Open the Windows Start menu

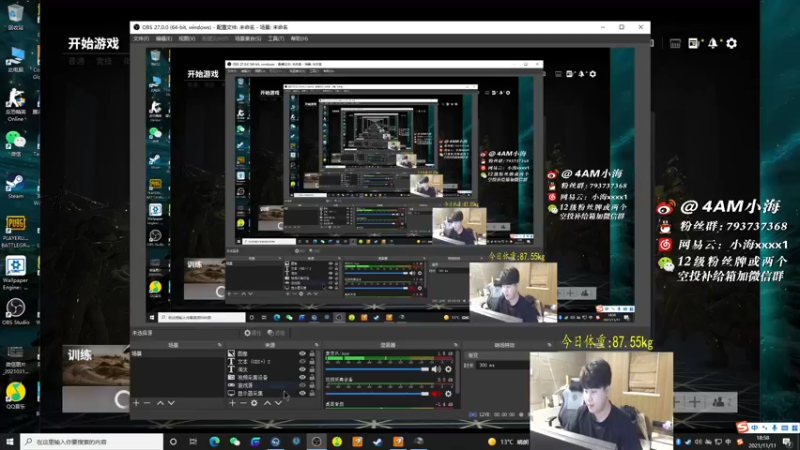[x=10, y=442]
